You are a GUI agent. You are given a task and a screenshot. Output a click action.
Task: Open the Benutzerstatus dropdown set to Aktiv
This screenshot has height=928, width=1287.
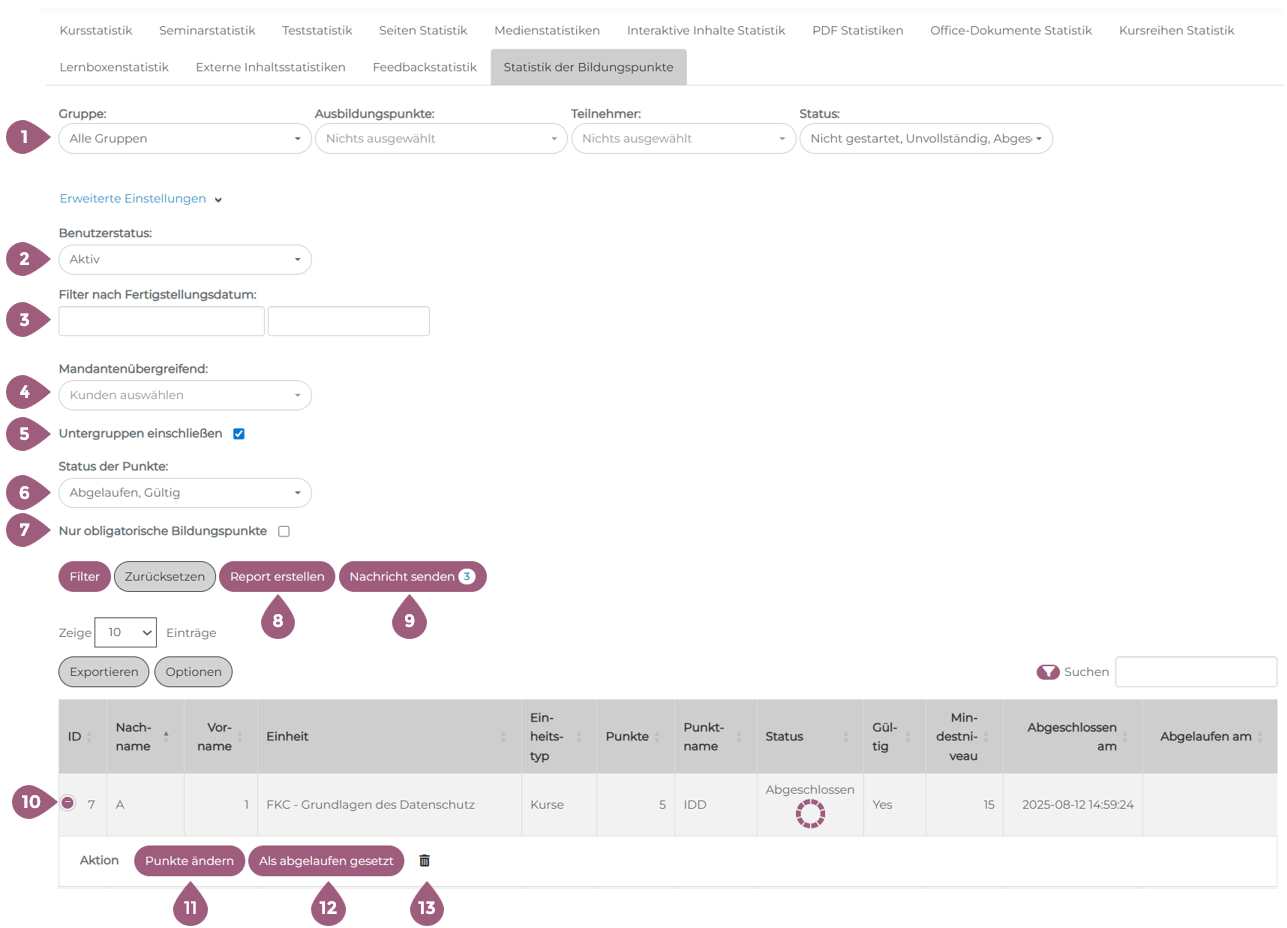(185, 260)
